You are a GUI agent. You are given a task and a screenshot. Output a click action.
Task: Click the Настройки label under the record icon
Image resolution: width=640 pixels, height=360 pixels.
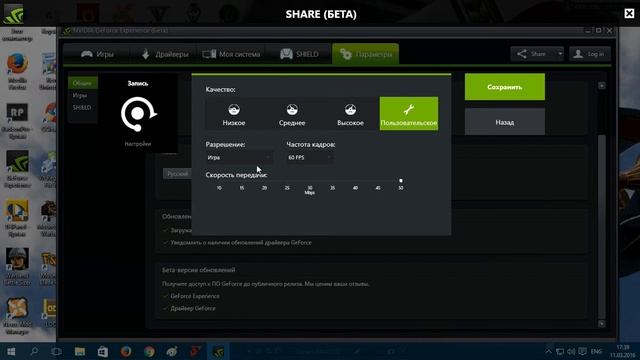[138, 144]
